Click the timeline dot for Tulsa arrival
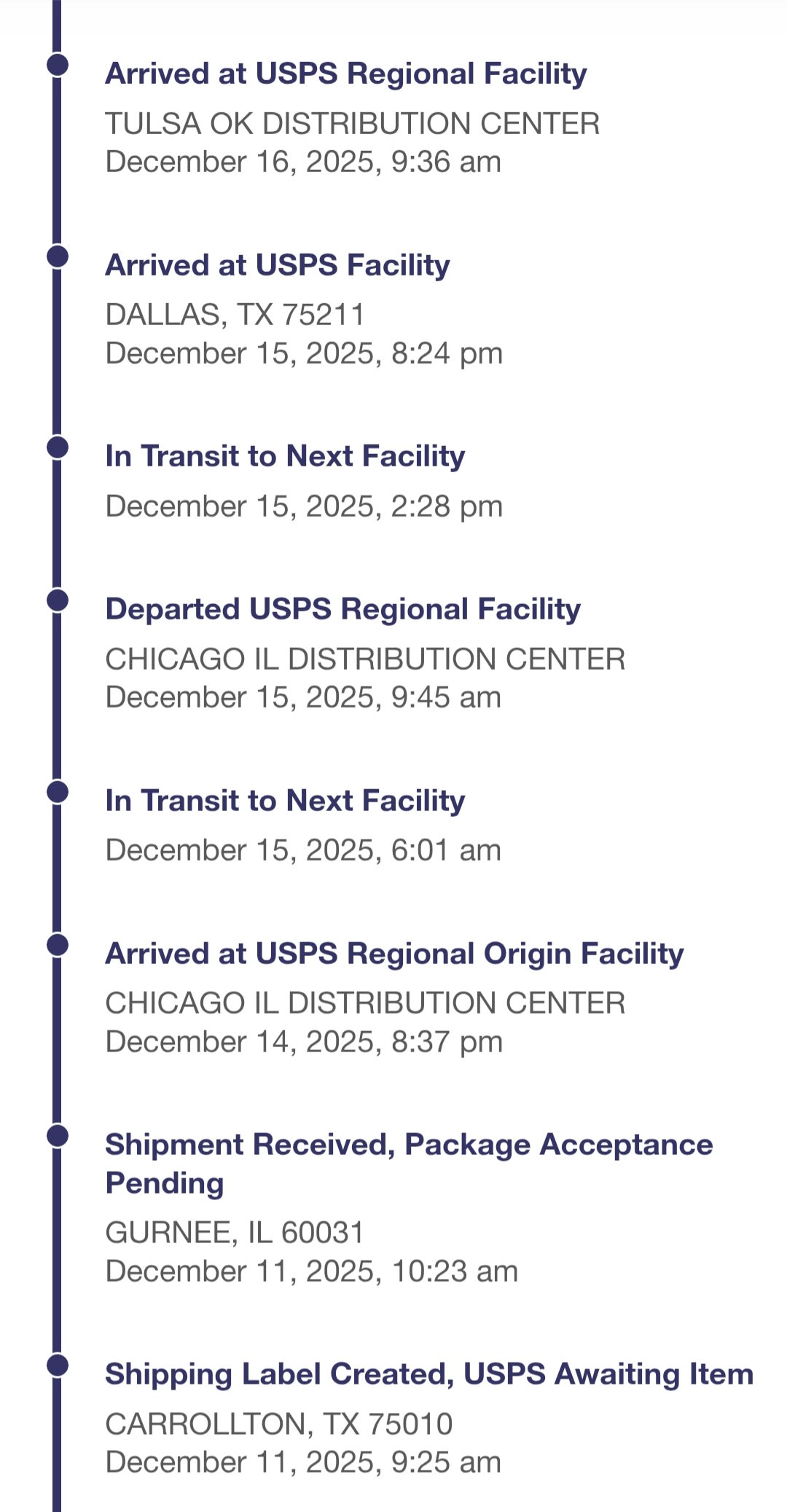Screen dimensions: 787x1512 point(57,64)
